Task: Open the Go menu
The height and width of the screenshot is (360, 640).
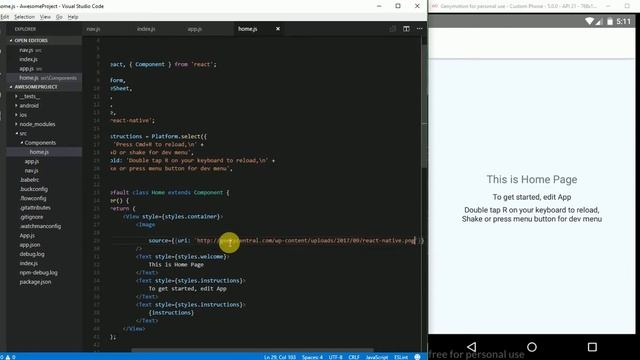Action: [59, 17]
